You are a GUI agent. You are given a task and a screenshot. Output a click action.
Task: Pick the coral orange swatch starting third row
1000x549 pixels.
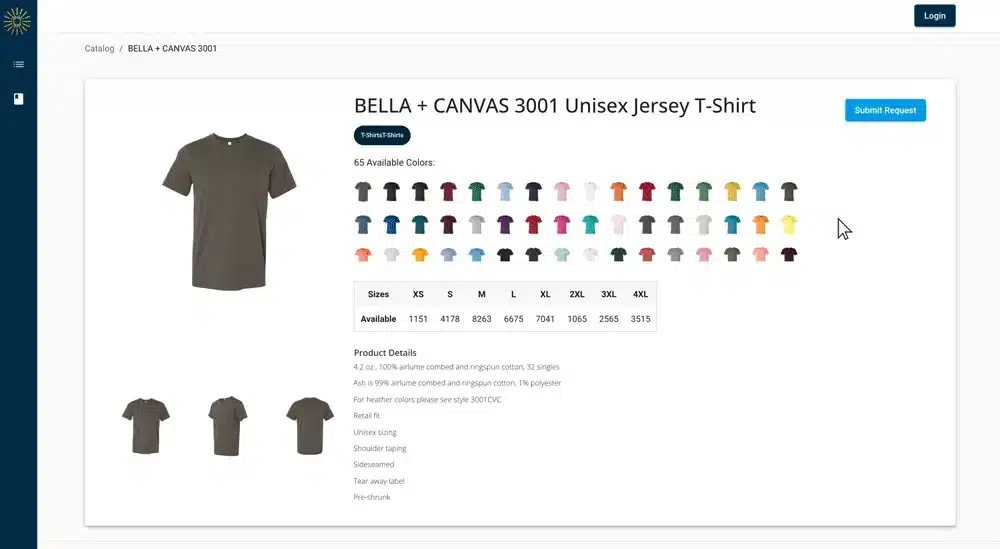(363, 255)
